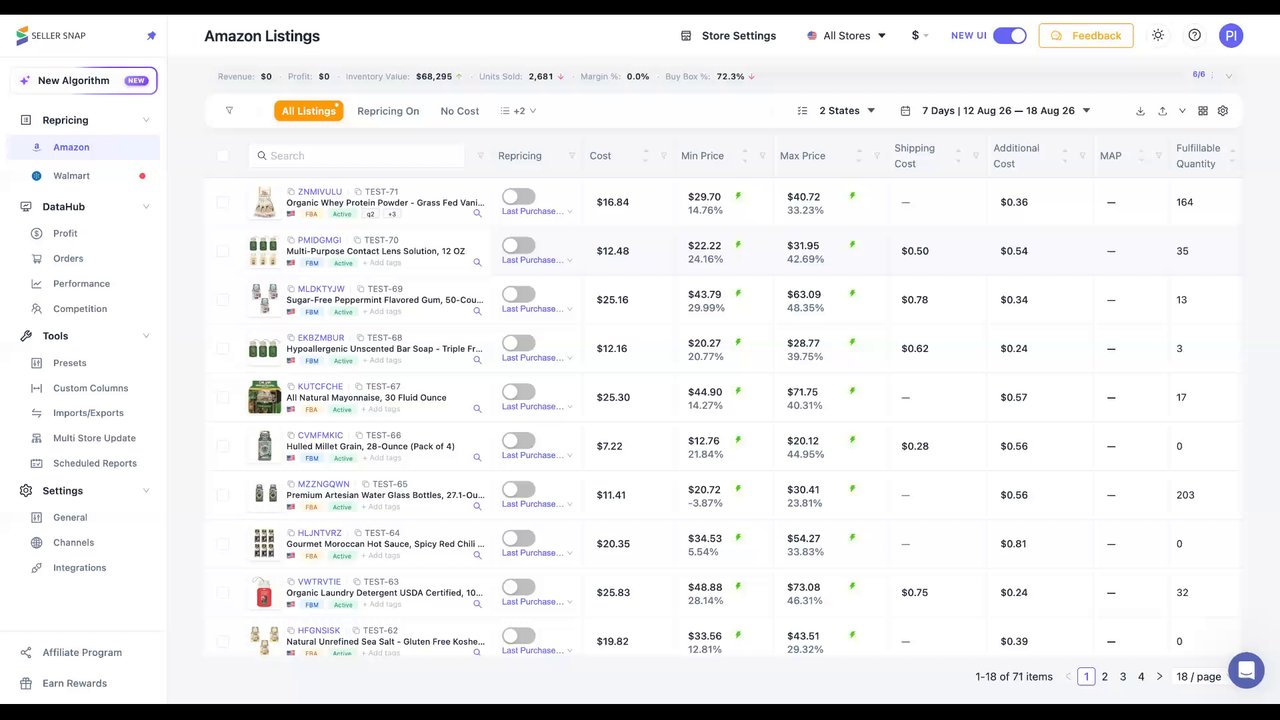The image size is (1280, 720).
Task: Enable repricing for ZNMIVULU row
Action: click(x=518, y=197)
